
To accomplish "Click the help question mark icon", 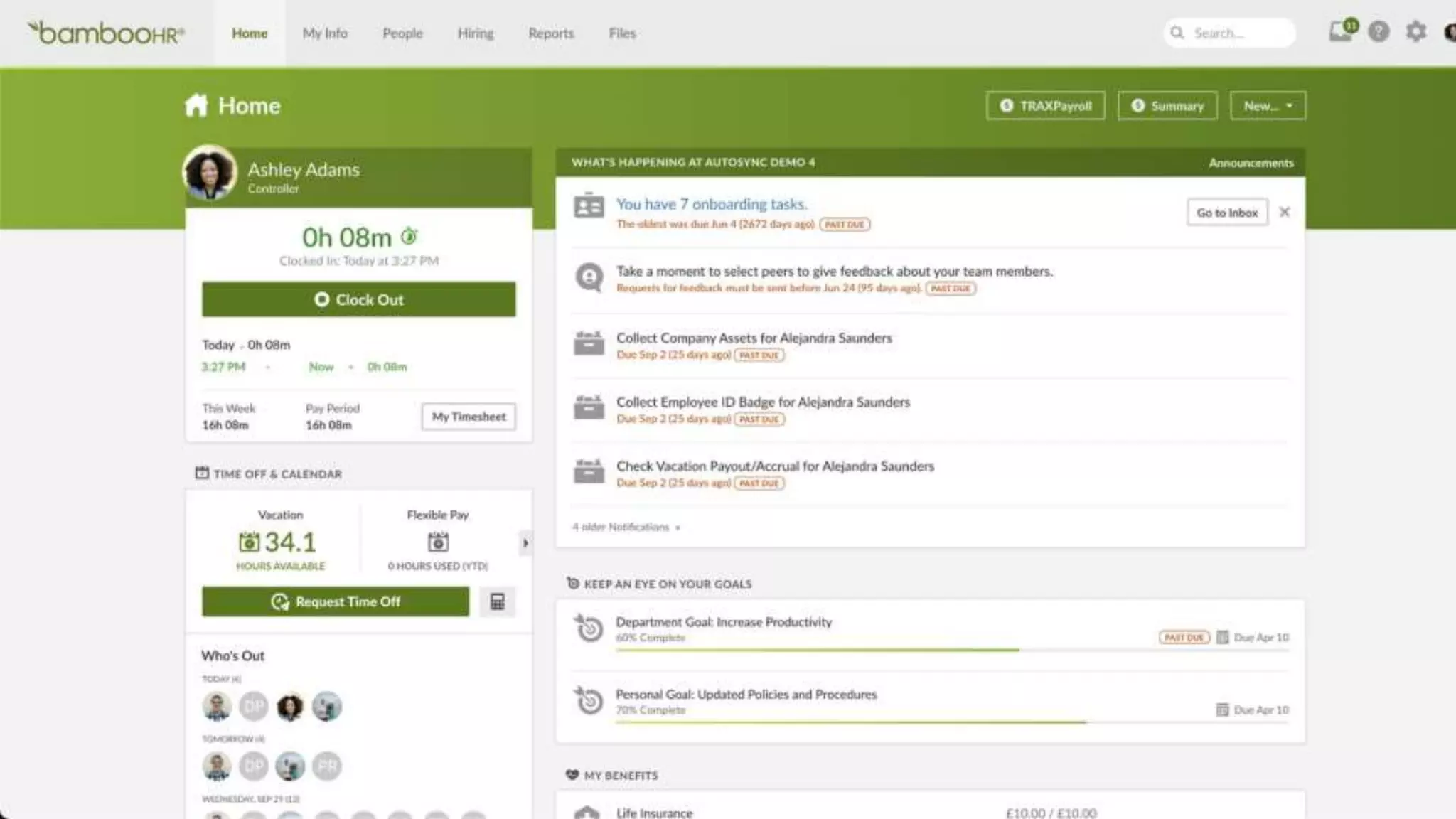I will [1379, 32].
